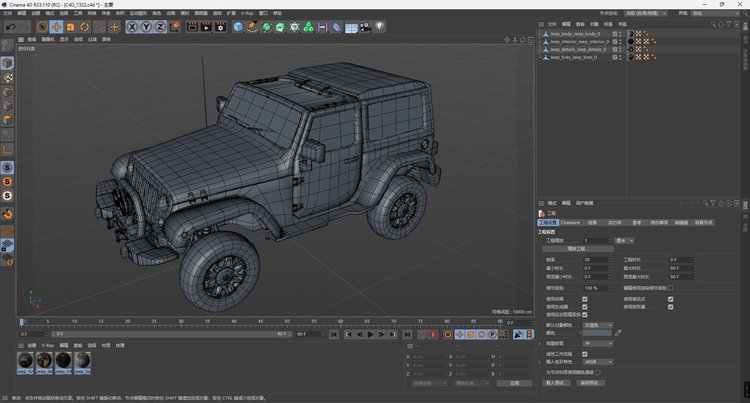Screen dimensions: 750x403
Task: Pick color with the eyedropper icon
Action: 618,333
